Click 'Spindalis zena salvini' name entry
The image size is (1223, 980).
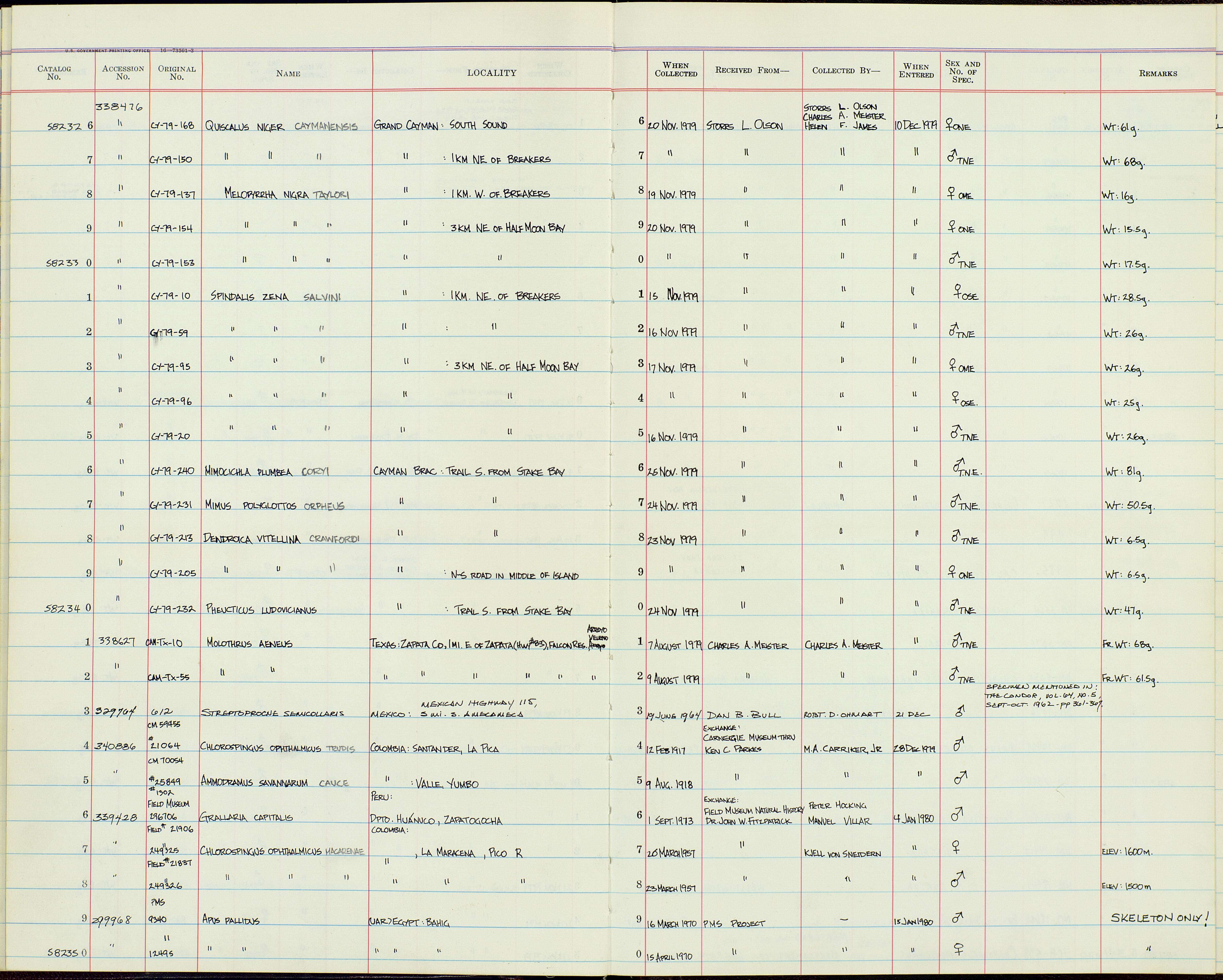tap(276, 297)
